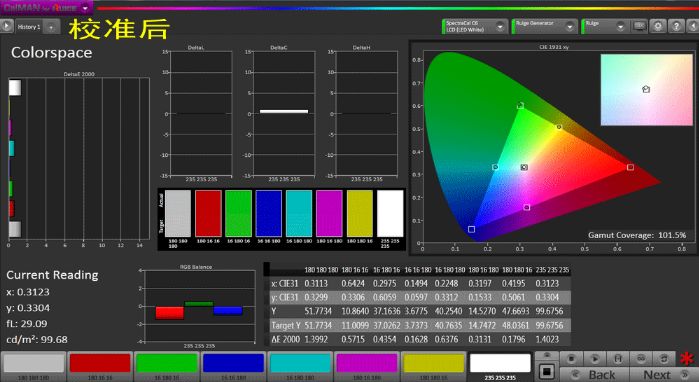Select the red 180 16 16 reading pattern
This screenshot has width=699, height=382.
coord(100,366)
